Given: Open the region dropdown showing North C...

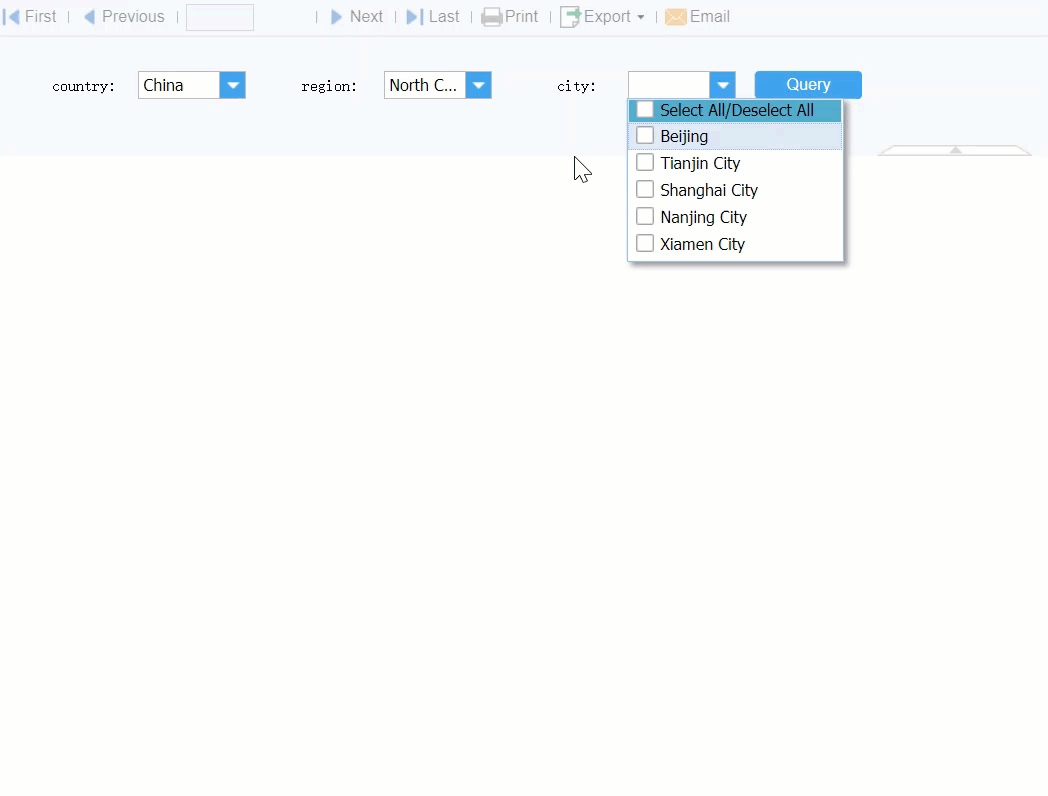Looking at the screenshot, I should tap(479, 85).
